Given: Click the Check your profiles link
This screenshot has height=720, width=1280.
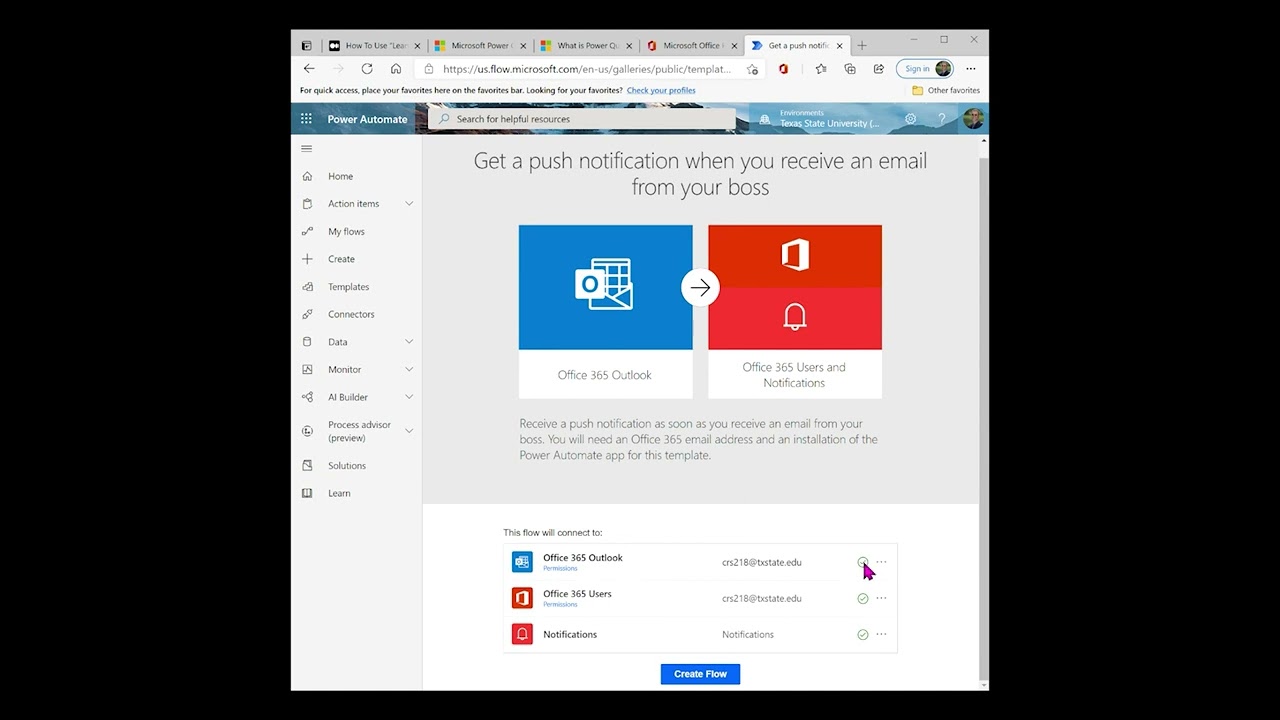Looking at the screenshot, I should click(x=661, y=90).
